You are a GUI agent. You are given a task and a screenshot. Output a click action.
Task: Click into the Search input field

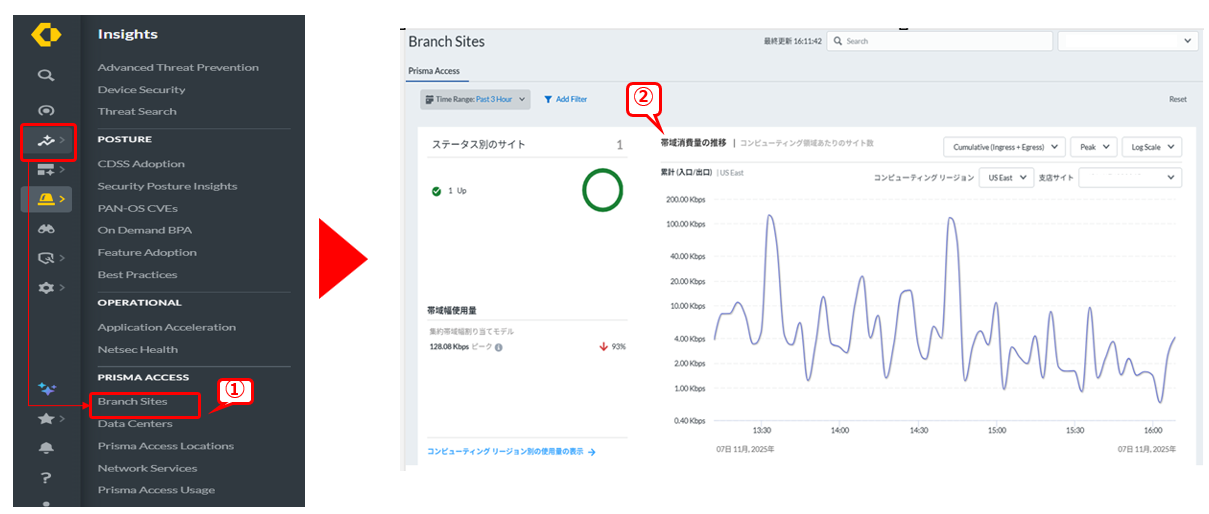click(x=940, y=41)
